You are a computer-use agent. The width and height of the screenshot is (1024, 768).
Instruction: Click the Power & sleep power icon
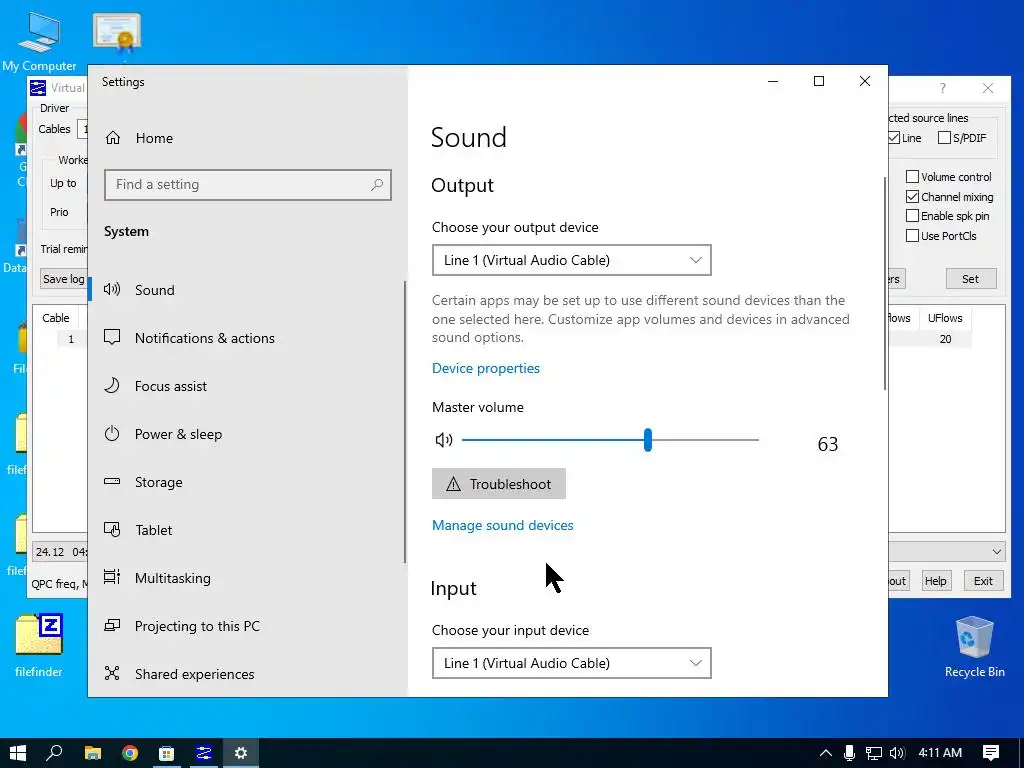pyautogui.click(x=112, y=434)
